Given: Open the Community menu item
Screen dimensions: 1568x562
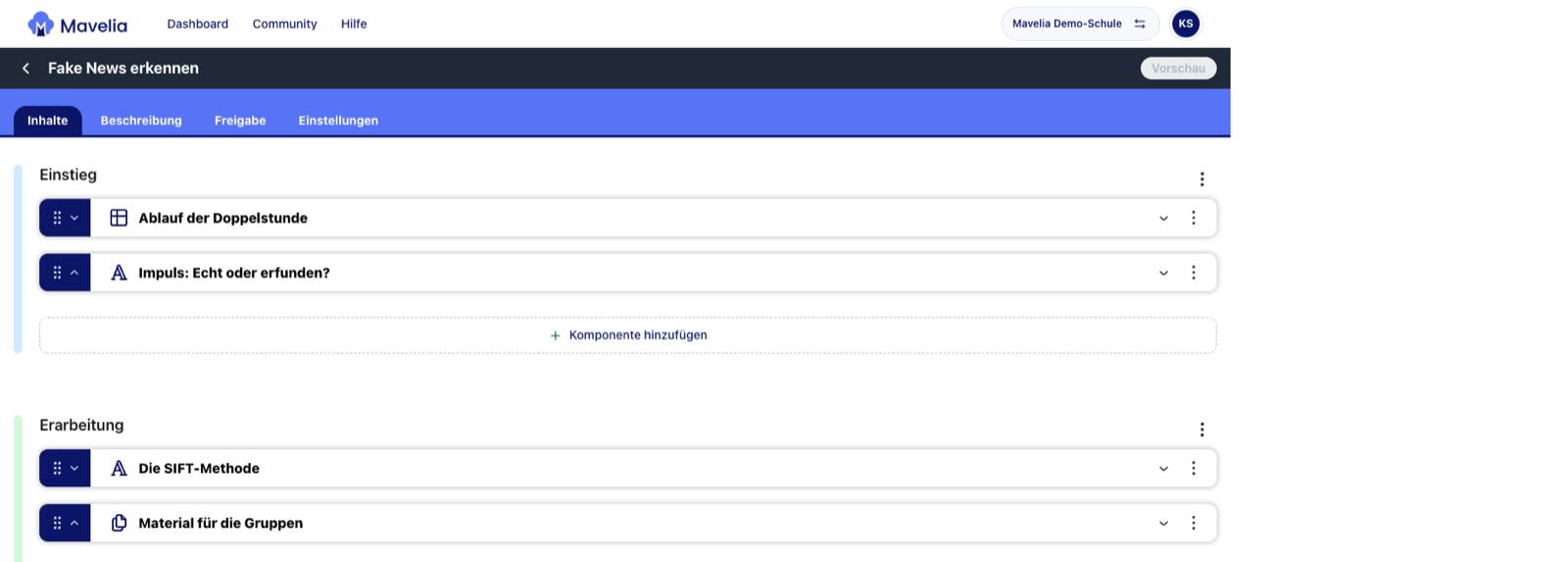Looking at the screenshot, I should coord(285,24).
